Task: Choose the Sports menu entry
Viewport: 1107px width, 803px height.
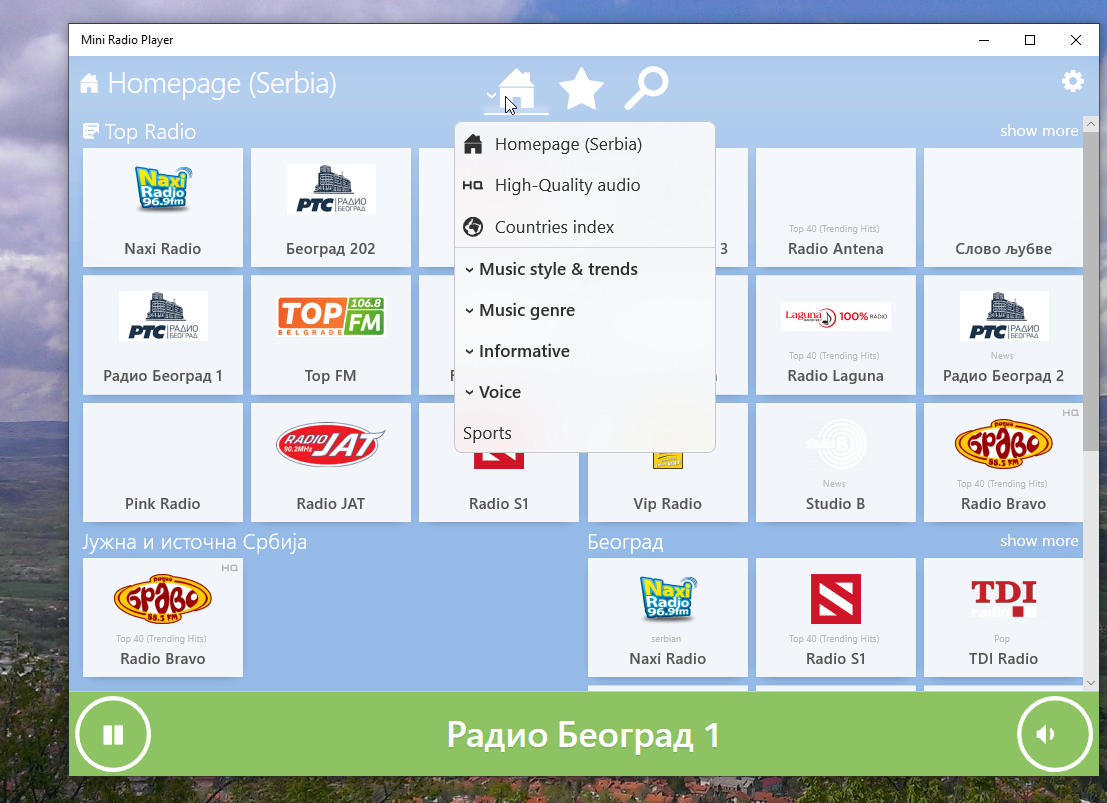Action: (x=585, y=433)
